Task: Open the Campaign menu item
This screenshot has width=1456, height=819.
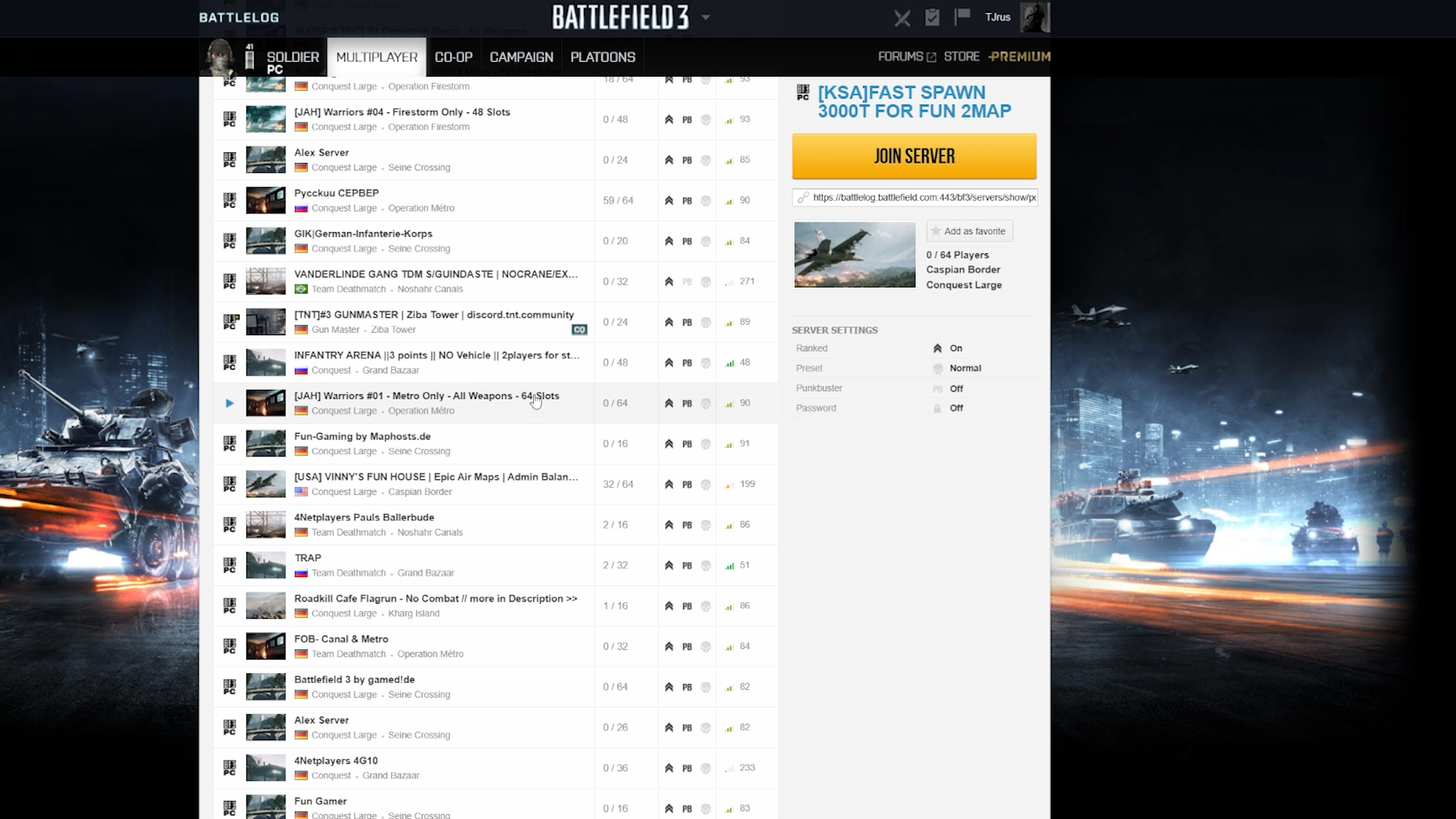Action: tap(521, 57)
